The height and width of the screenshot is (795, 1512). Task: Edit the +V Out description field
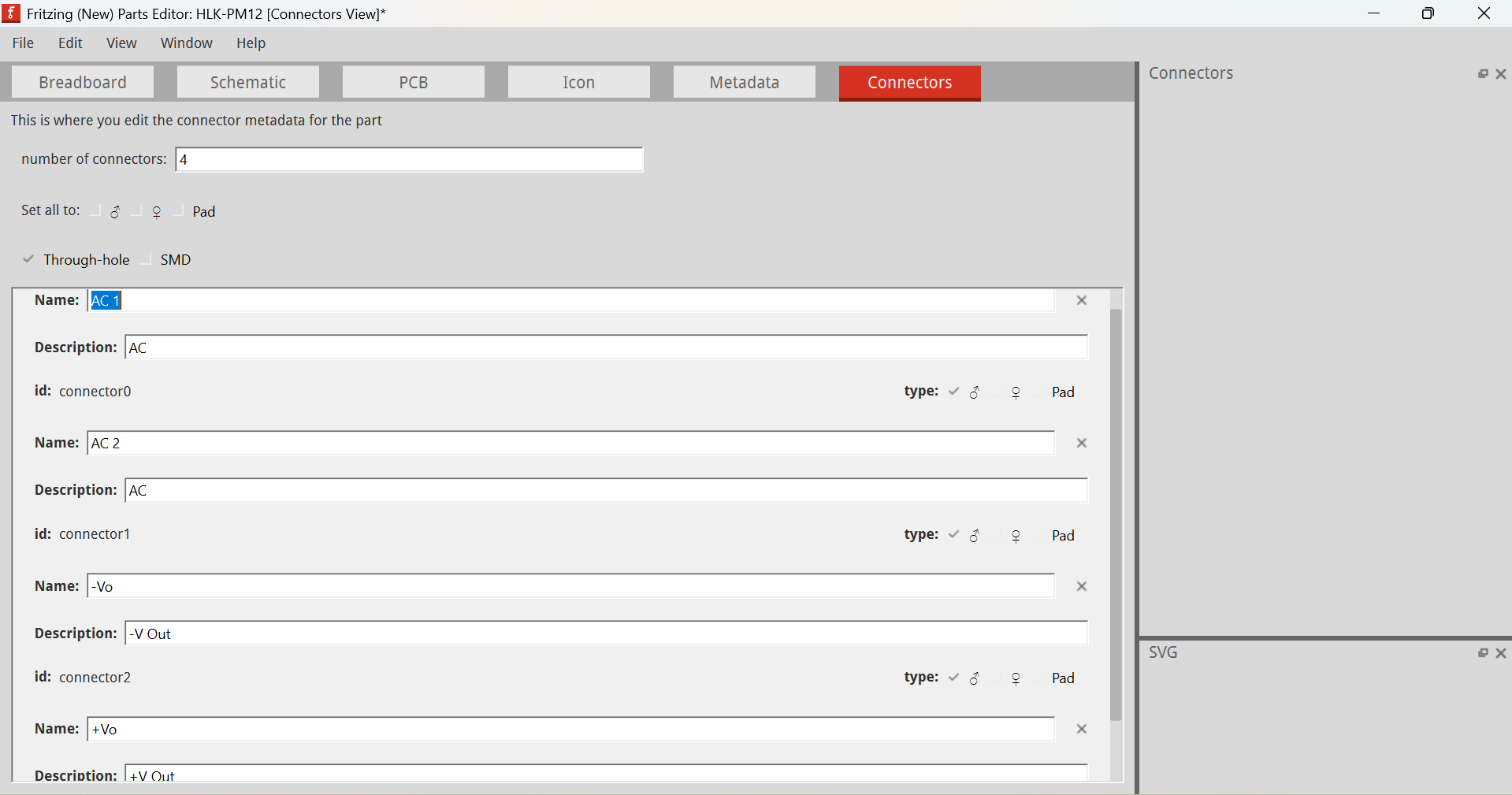[x=607, y=773]
